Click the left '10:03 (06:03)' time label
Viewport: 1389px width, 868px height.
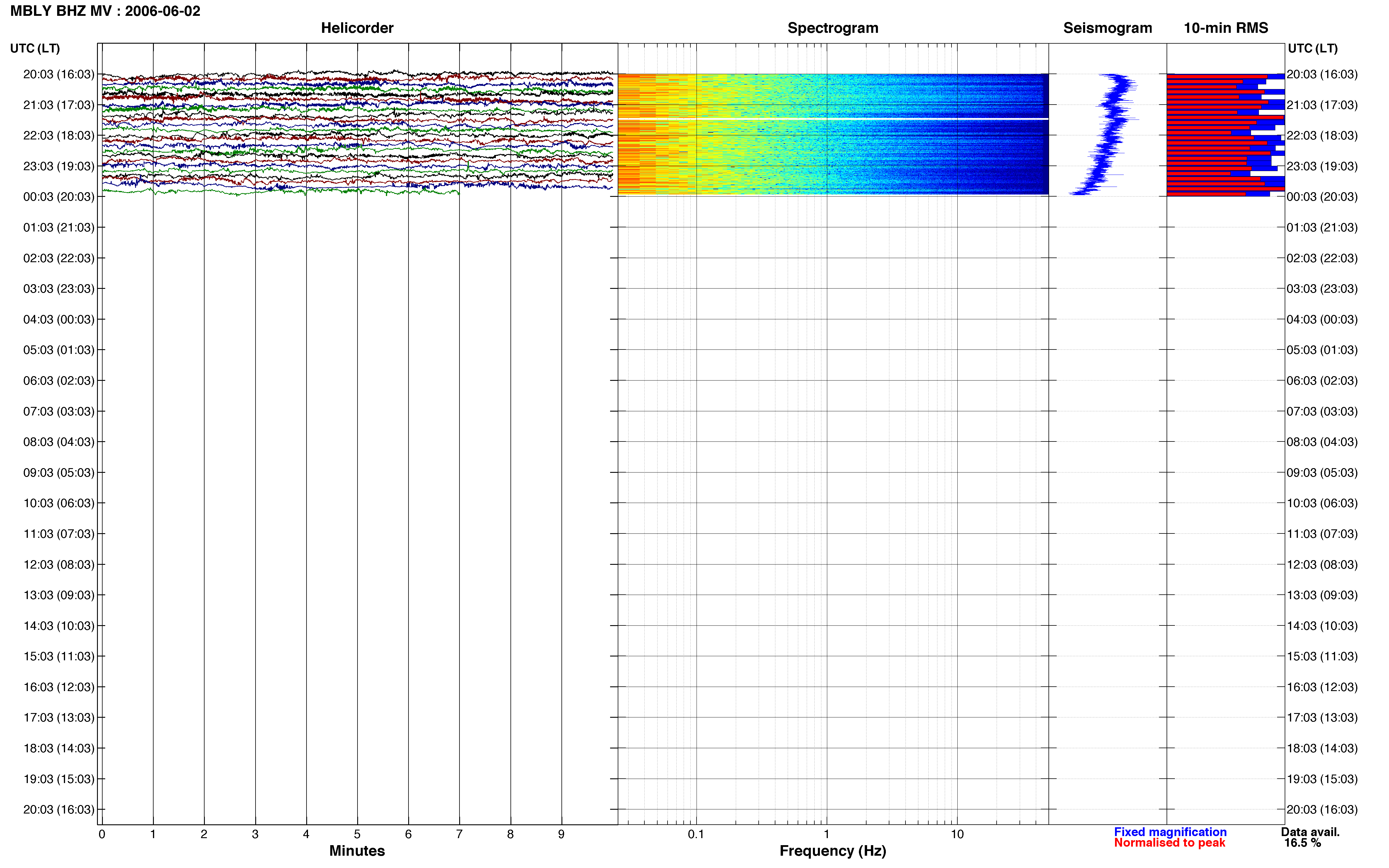pyautogui.click(x=59, y=503)
